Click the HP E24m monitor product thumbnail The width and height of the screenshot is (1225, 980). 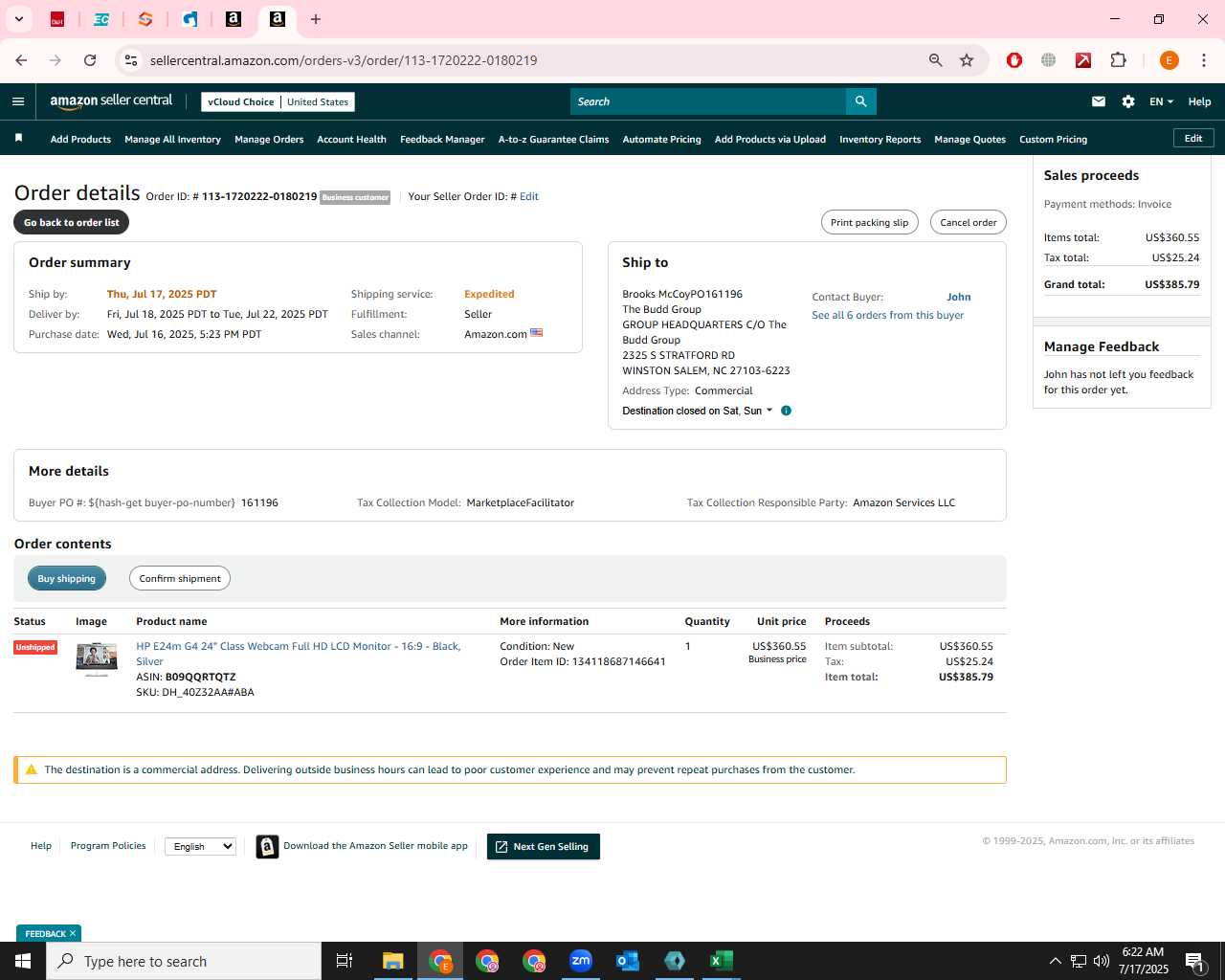(x=97, y=658)
